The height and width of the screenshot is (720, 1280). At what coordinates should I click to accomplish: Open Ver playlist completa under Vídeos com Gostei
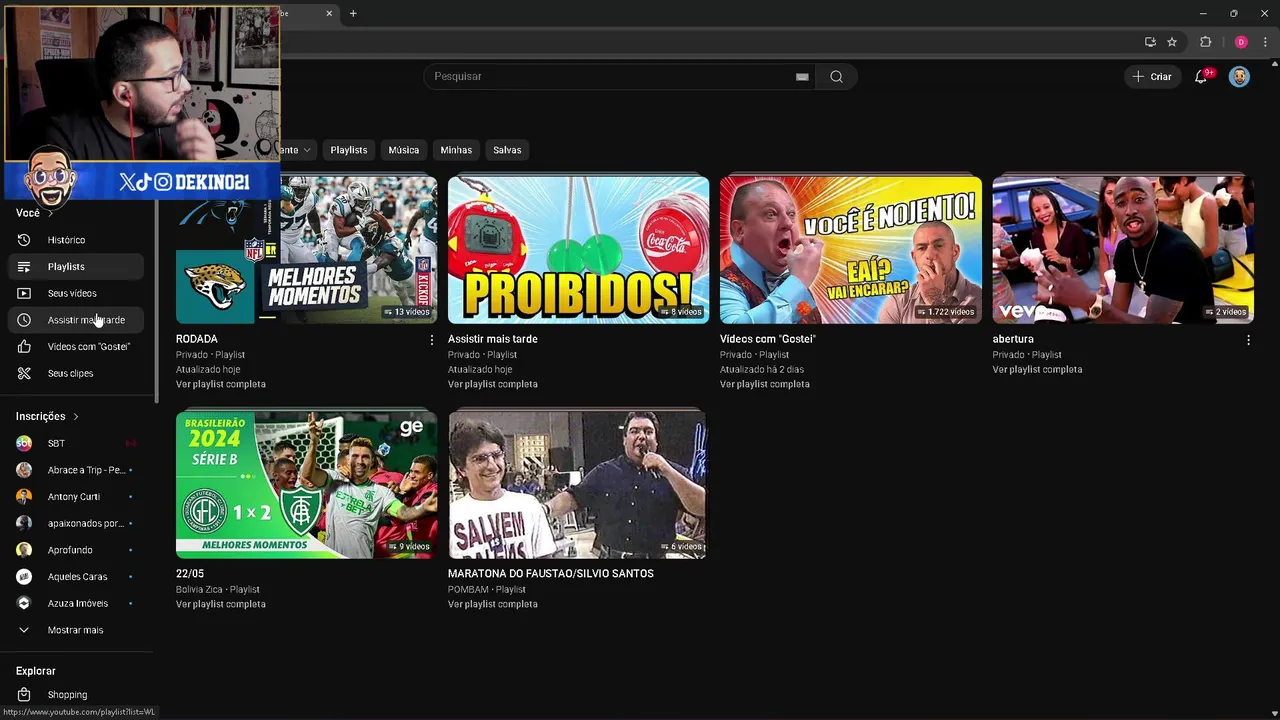coord(765,384)
